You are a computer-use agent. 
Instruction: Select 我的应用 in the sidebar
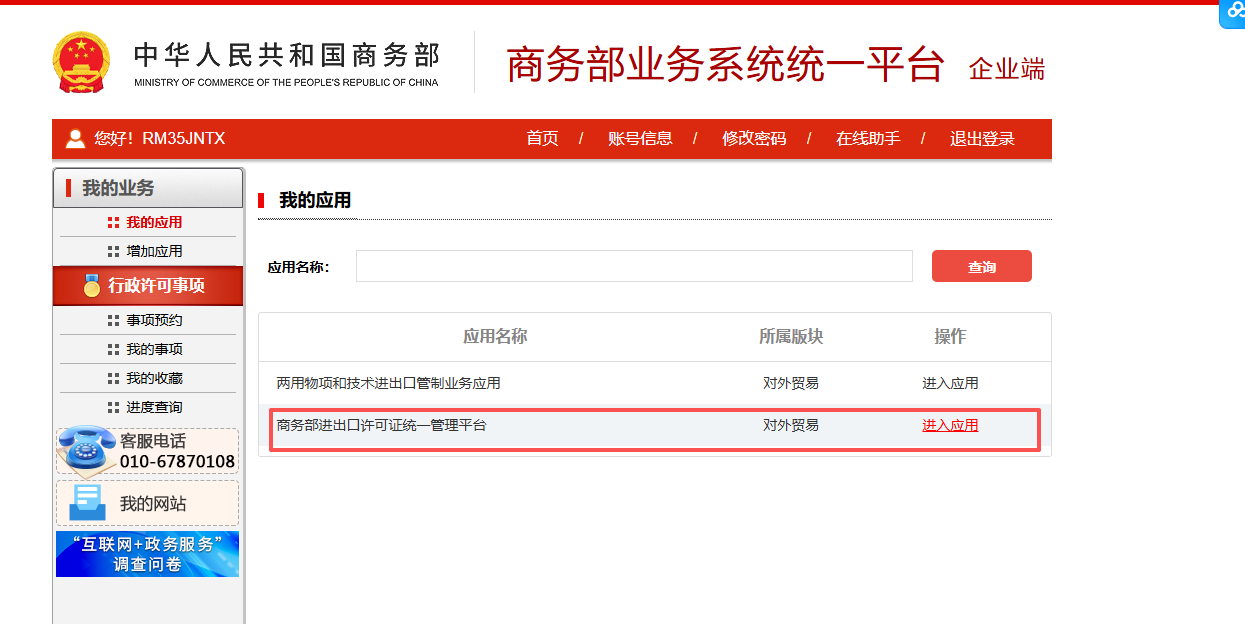(154, 222)
